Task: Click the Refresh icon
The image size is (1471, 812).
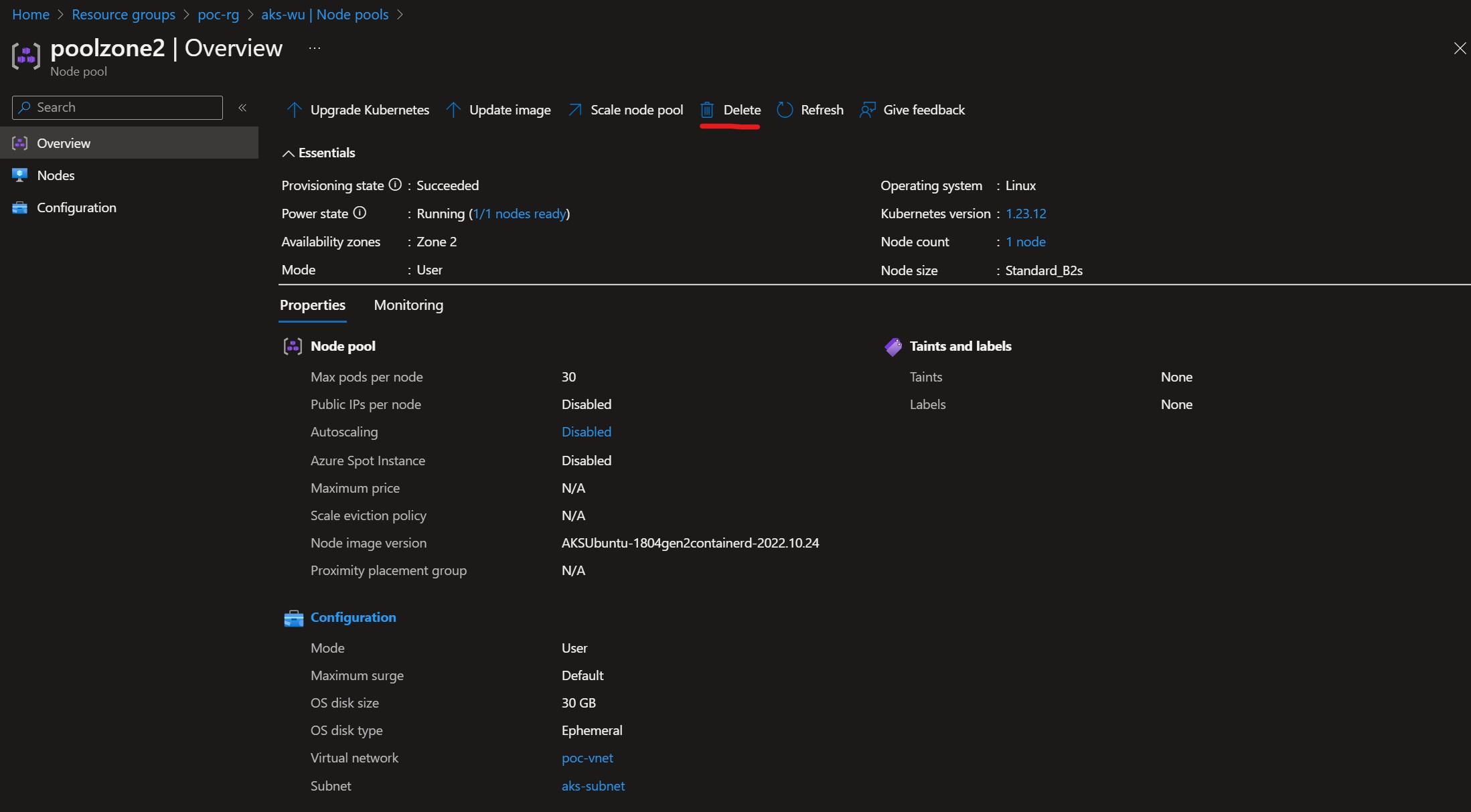Action: pyautogui.click(x=785, y=110)
